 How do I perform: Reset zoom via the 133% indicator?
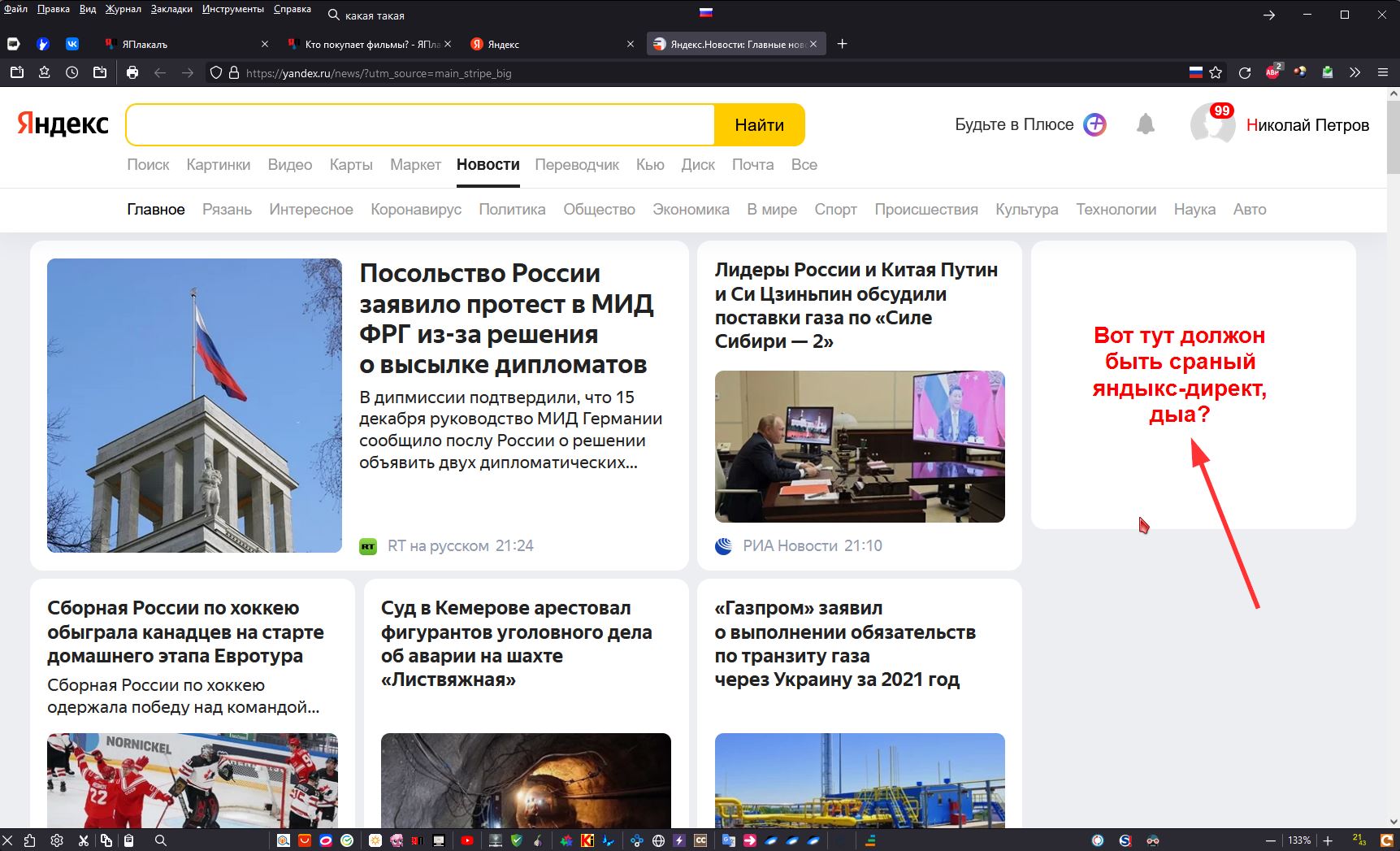coord(1299,840)
